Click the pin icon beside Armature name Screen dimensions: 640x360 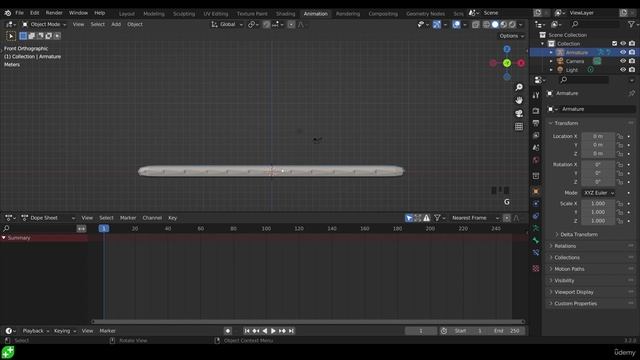[x=631, y=93]
